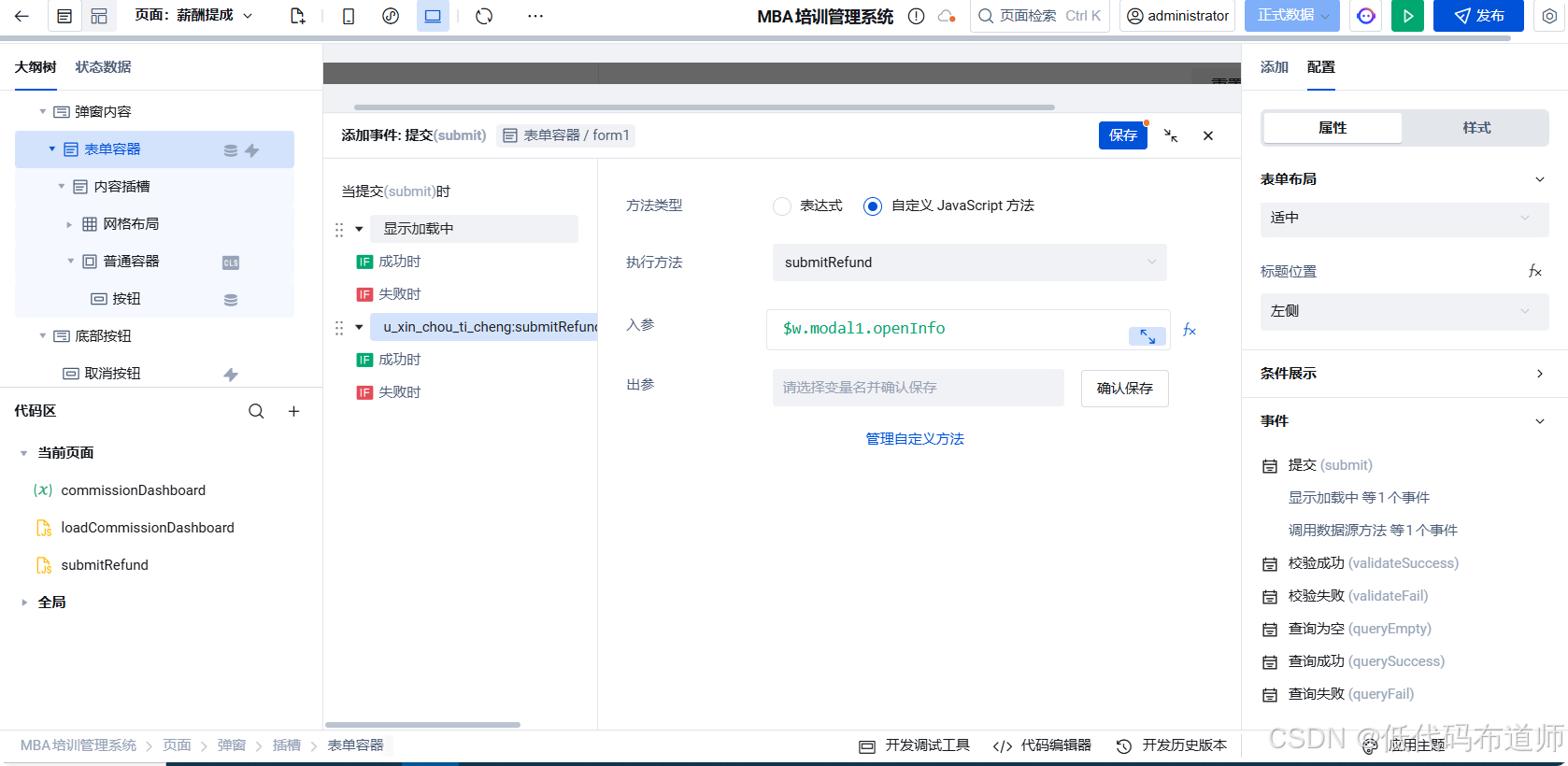This screenshot has width=1568, height=766.
Task: Open the 表单布局 适中 dropdown
Action: point(1404,218)
